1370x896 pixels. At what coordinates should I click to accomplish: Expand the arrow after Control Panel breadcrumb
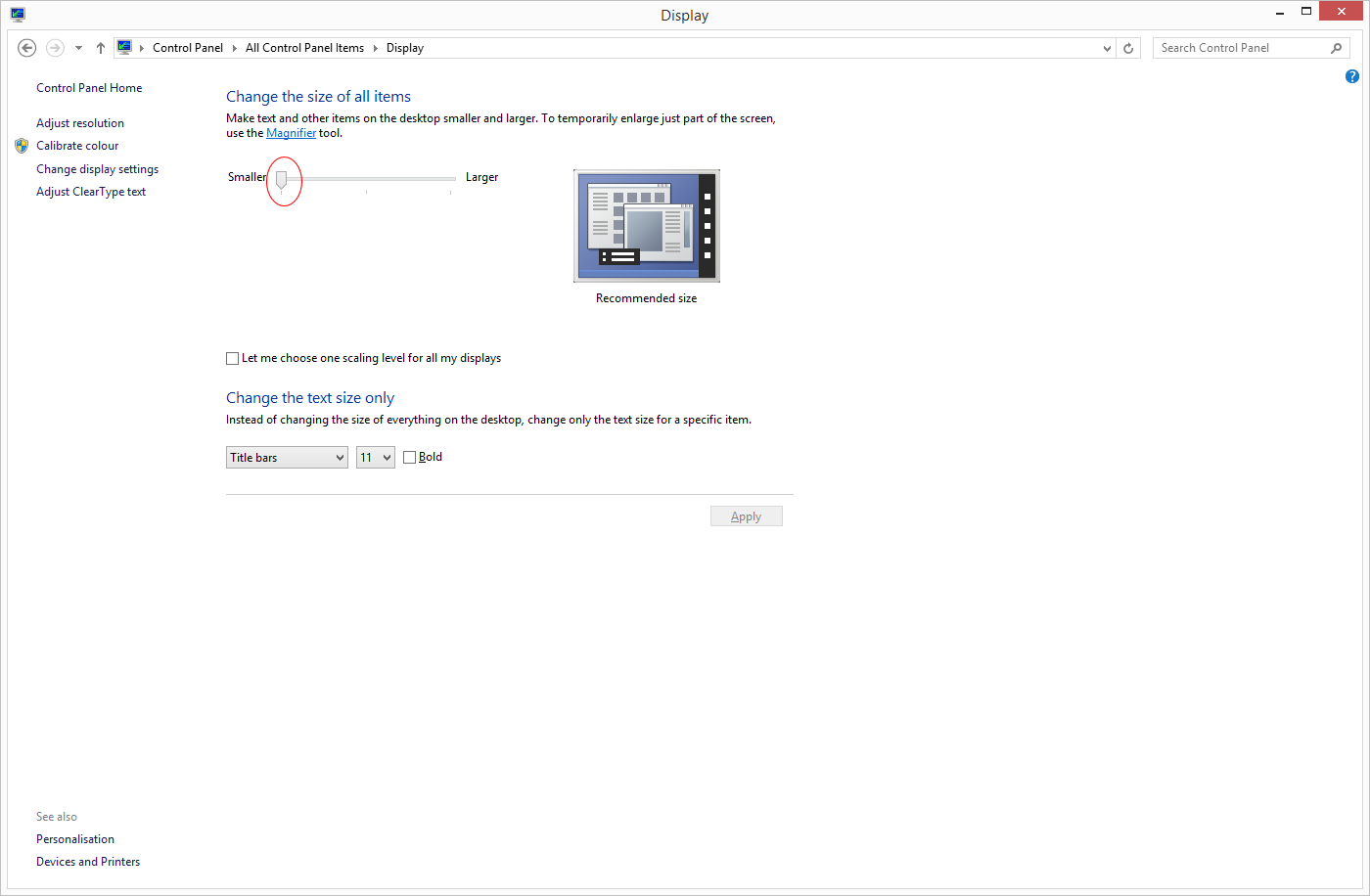coord(234,48)
